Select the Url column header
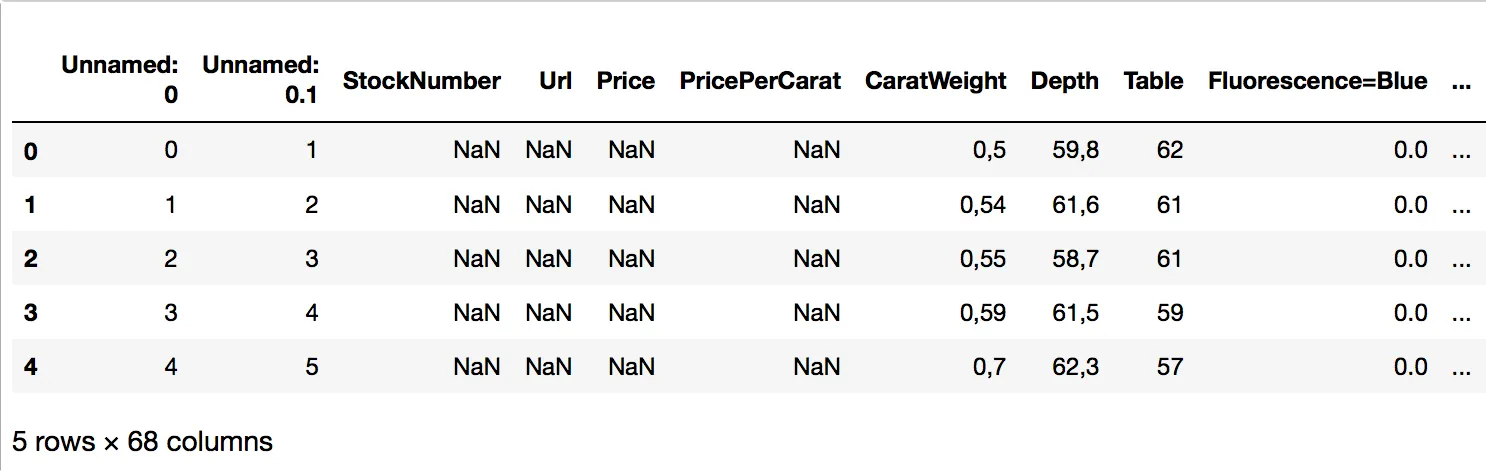 (x=555, y=81)
